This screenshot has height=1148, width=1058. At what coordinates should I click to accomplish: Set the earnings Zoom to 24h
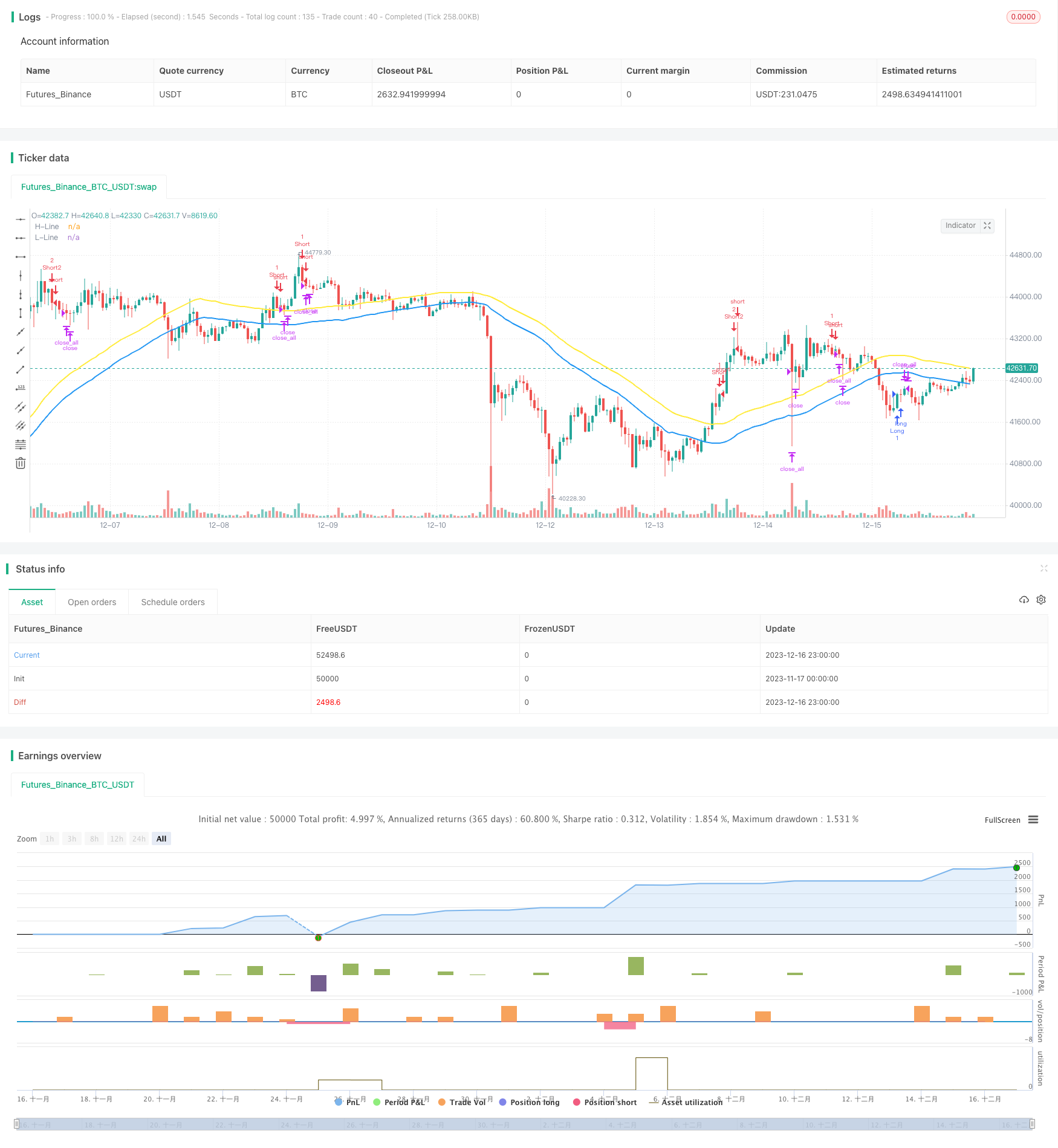pos(138,838)
